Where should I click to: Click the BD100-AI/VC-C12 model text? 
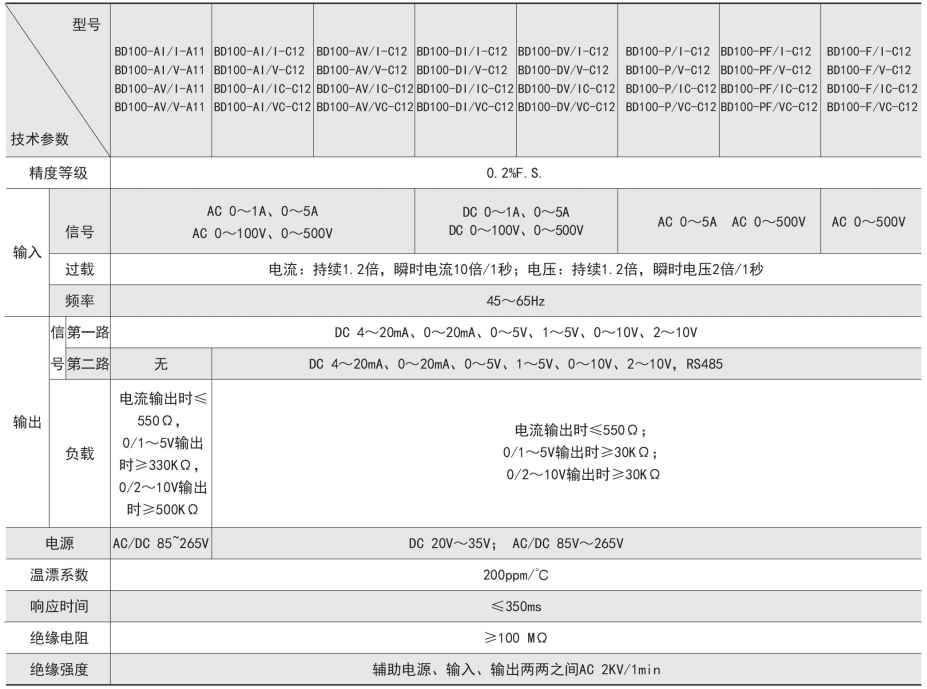262,107
